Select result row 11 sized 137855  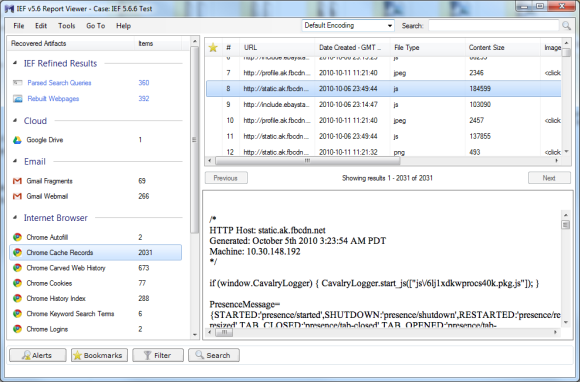tap(384, 136)
